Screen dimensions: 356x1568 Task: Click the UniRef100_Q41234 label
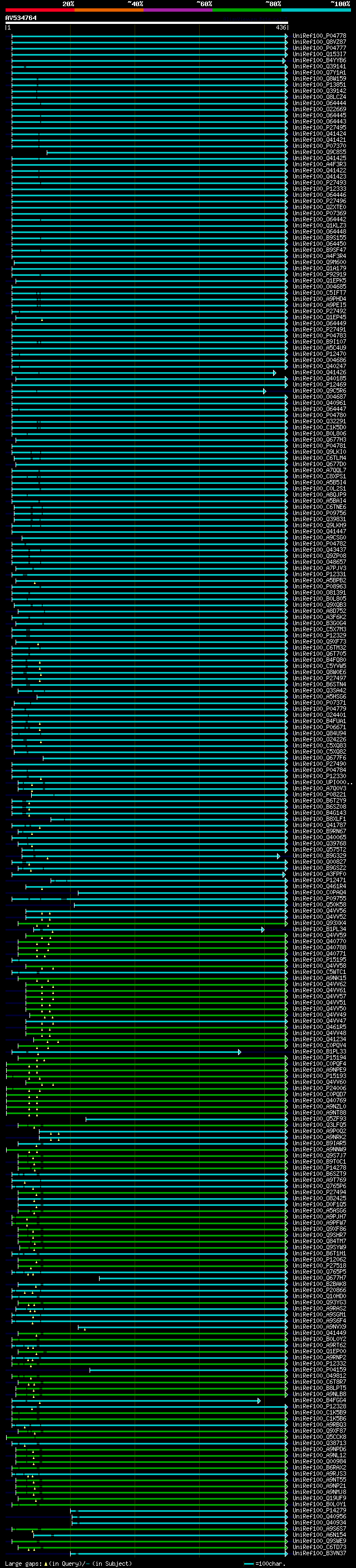pos(319,1039)
